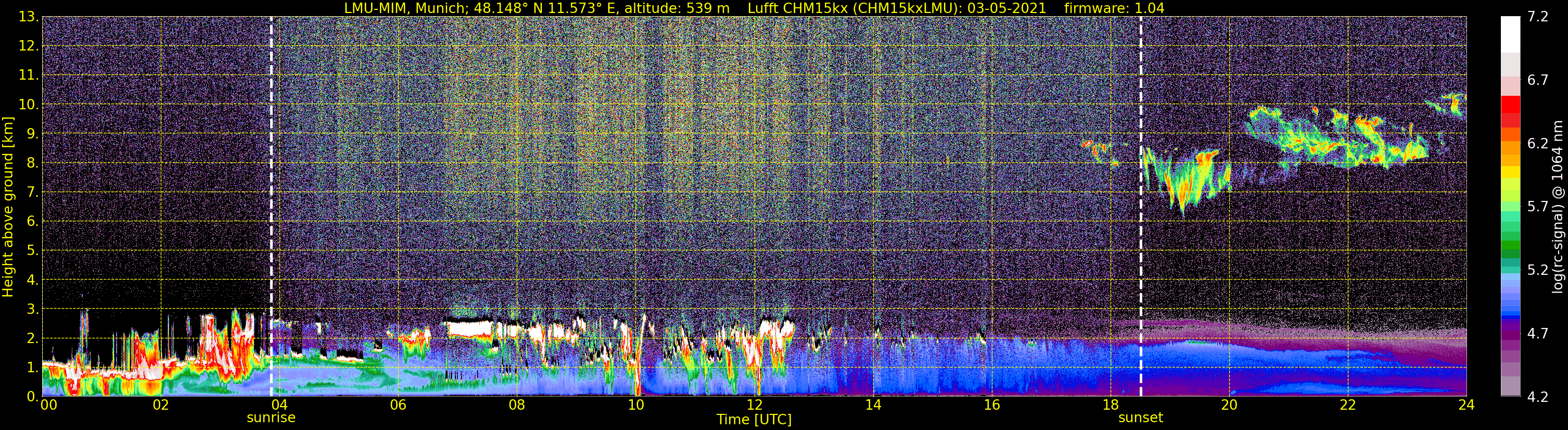
Task: Click the white dashed sunset marker line
Action: [x=1140, y=207]
